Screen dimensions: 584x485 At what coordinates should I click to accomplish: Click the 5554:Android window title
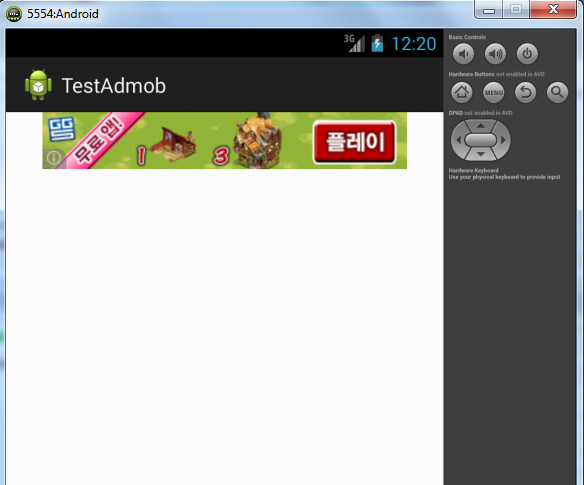pyautogui.click(x=63, y=14)
